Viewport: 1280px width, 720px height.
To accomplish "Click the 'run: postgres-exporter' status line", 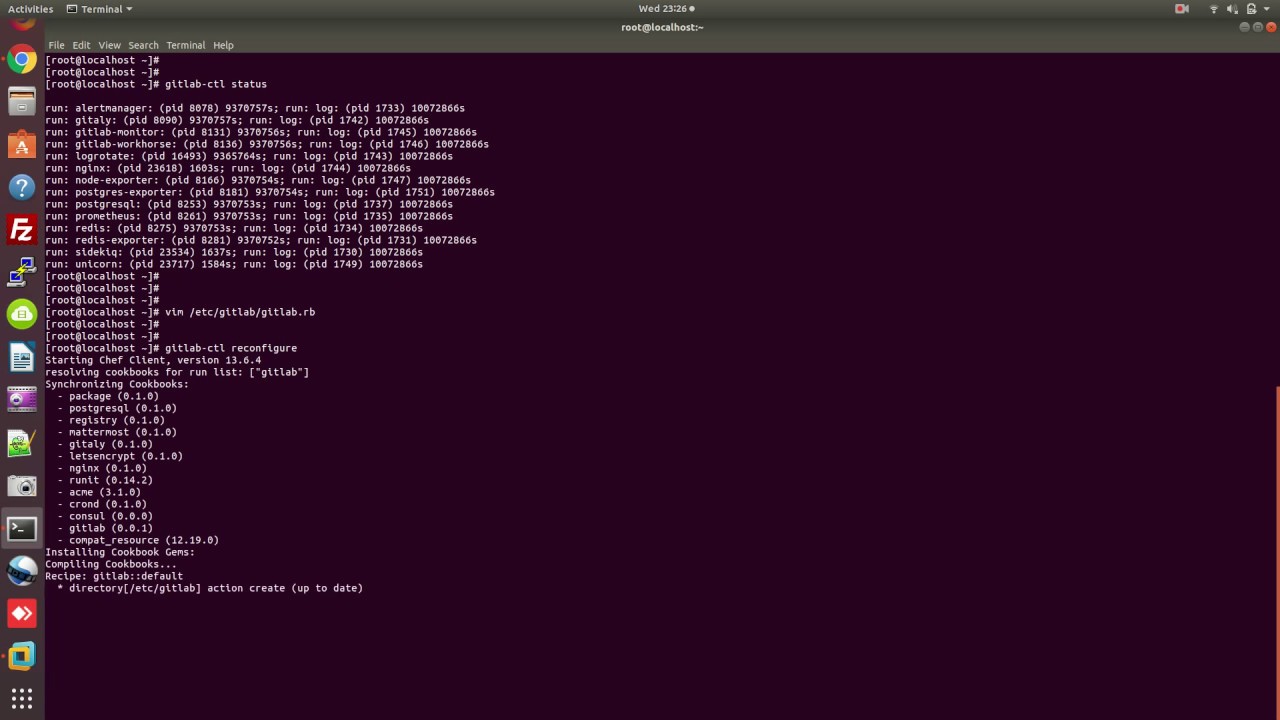I will [x=270, y=192].
